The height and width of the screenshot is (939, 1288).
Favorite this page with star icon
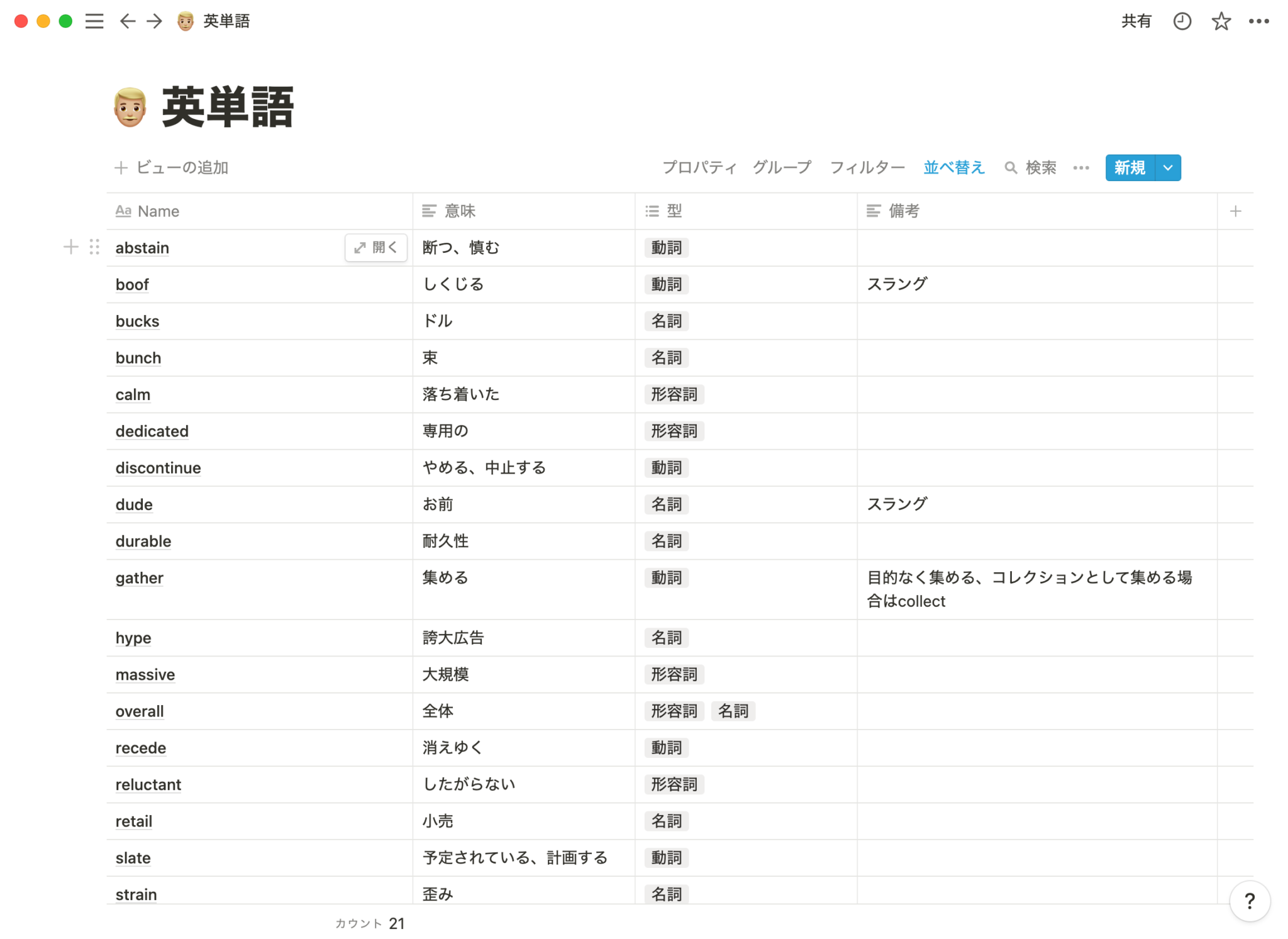1221,21
